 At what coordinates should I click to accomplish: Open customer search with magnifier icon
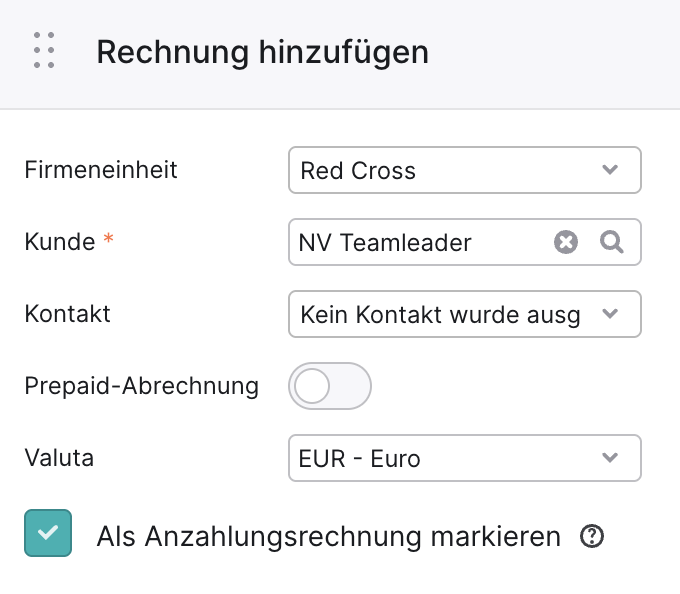[x=612, y=242]
